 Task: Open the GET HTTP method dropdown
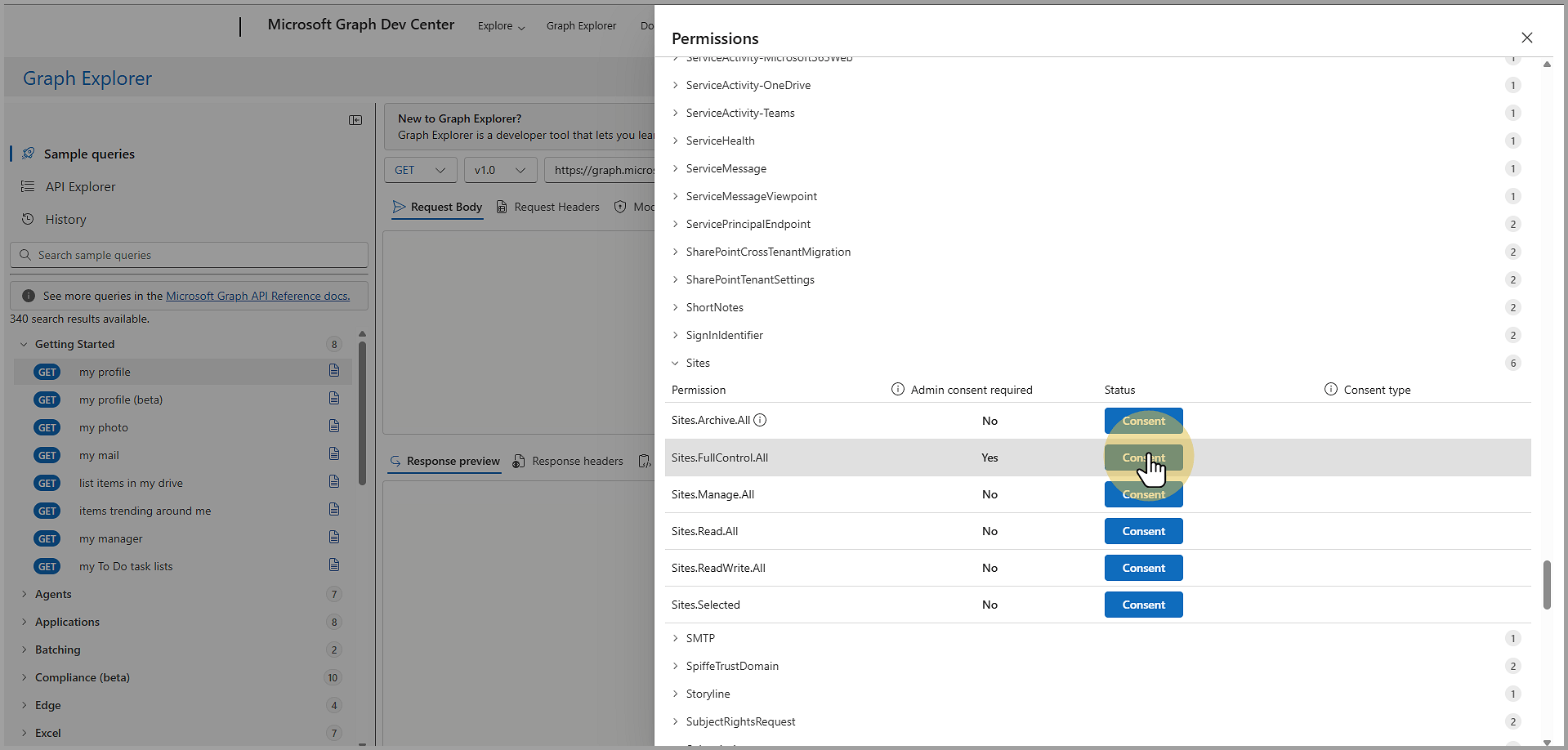coord(420,170)
